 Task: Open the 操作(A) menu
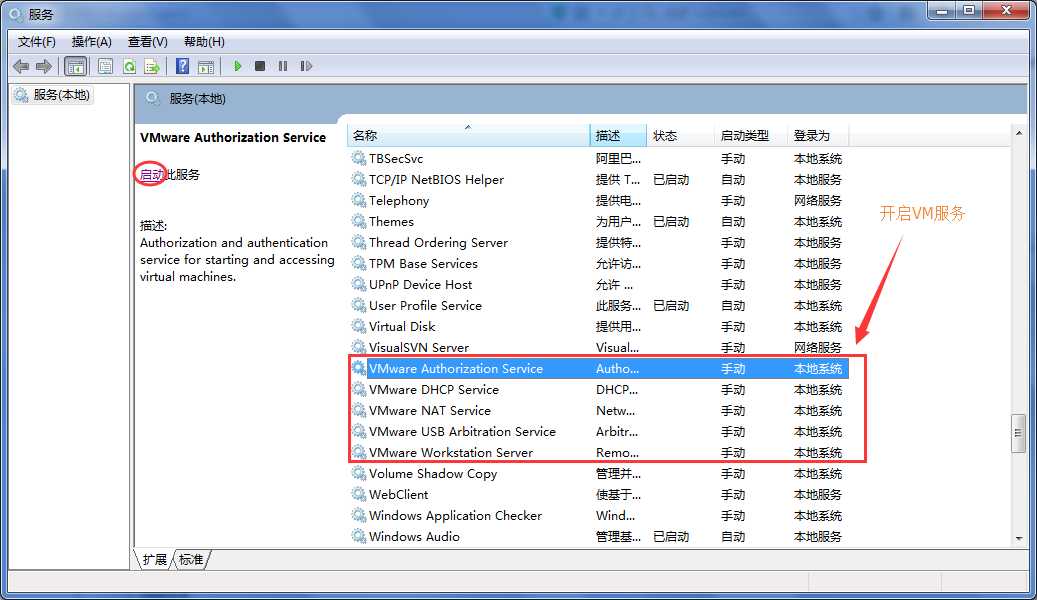91,42
